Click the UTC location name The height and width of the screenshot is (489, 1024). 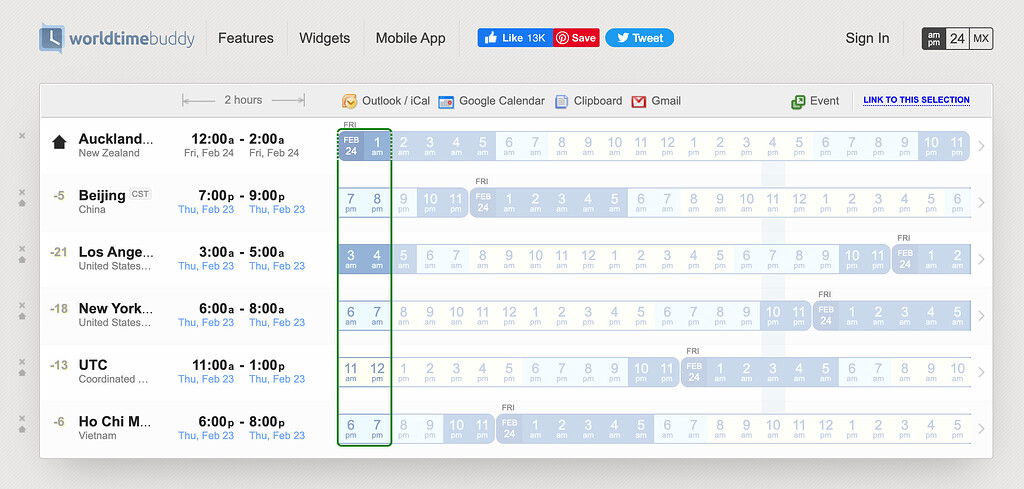coord(93,365)
